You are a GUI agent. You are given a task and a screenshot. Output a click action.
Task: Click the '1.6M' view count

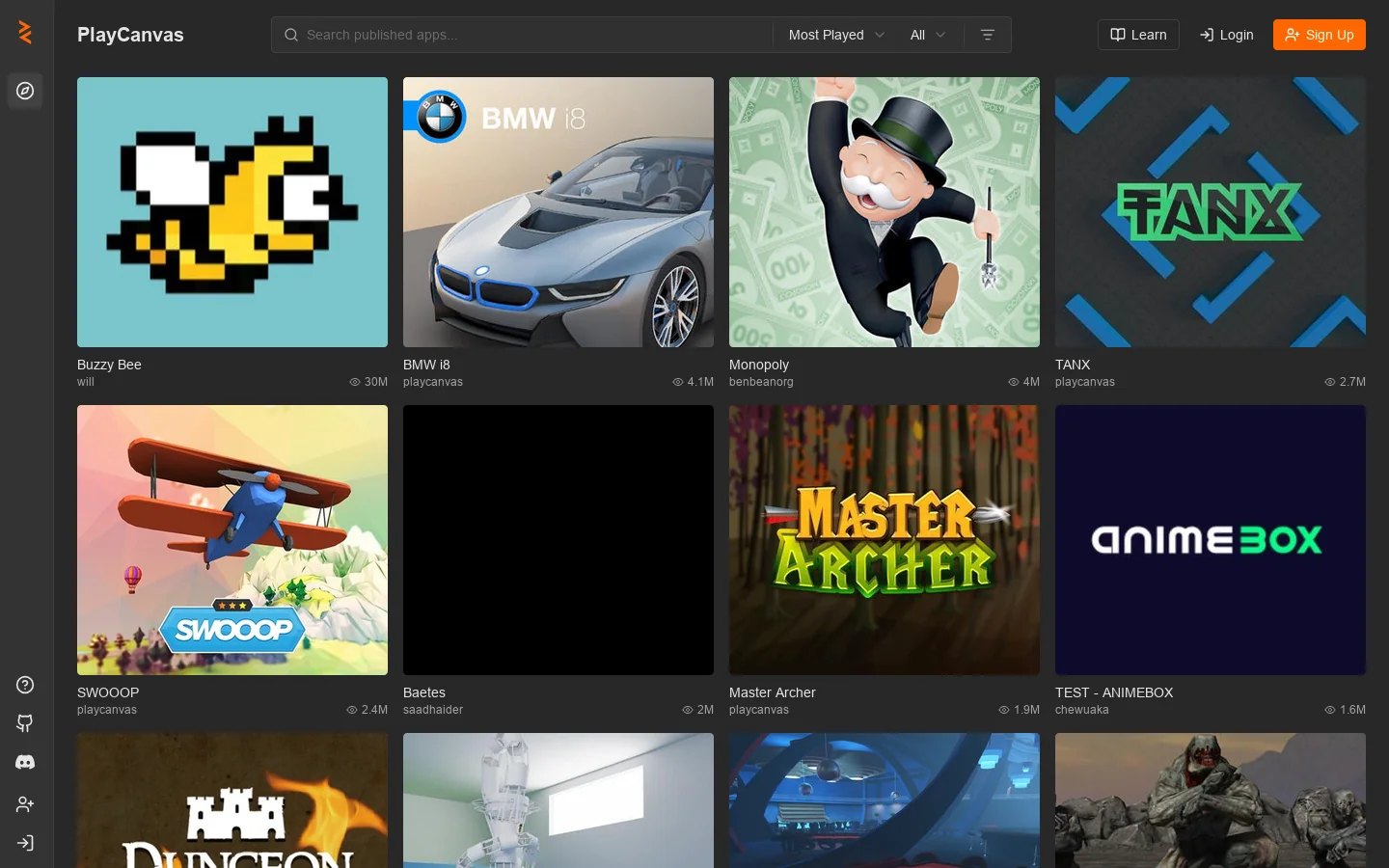click(1352, 710)
